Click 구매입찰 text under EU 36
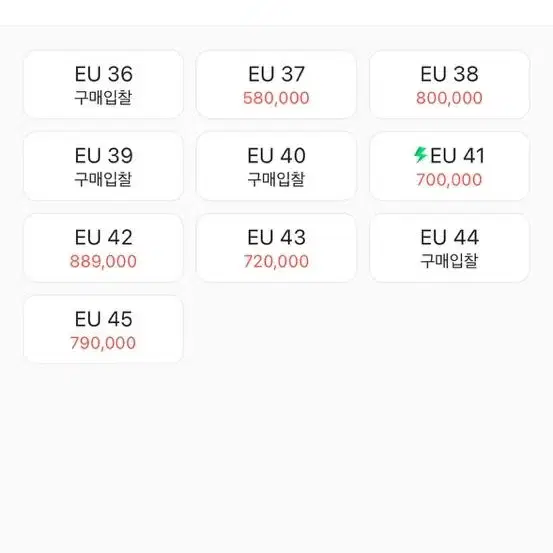This screenshot has width=553, height=553. tap(103, 98)
